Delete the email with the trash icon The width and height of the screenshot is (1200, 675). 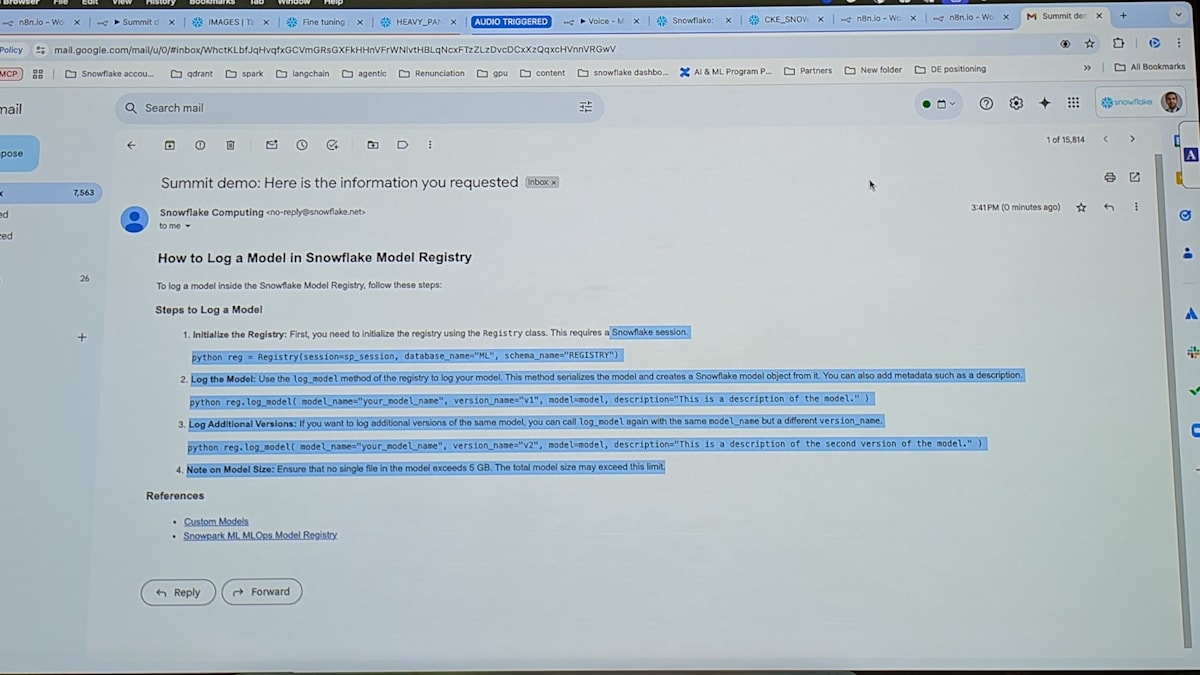(x=230, y=145)
